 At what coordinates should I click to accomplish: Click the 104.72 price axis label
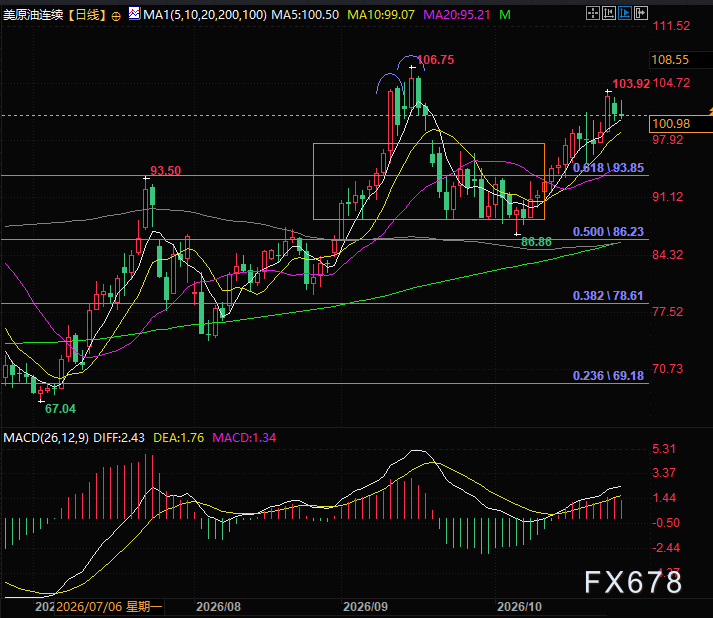tap(671, 83)
